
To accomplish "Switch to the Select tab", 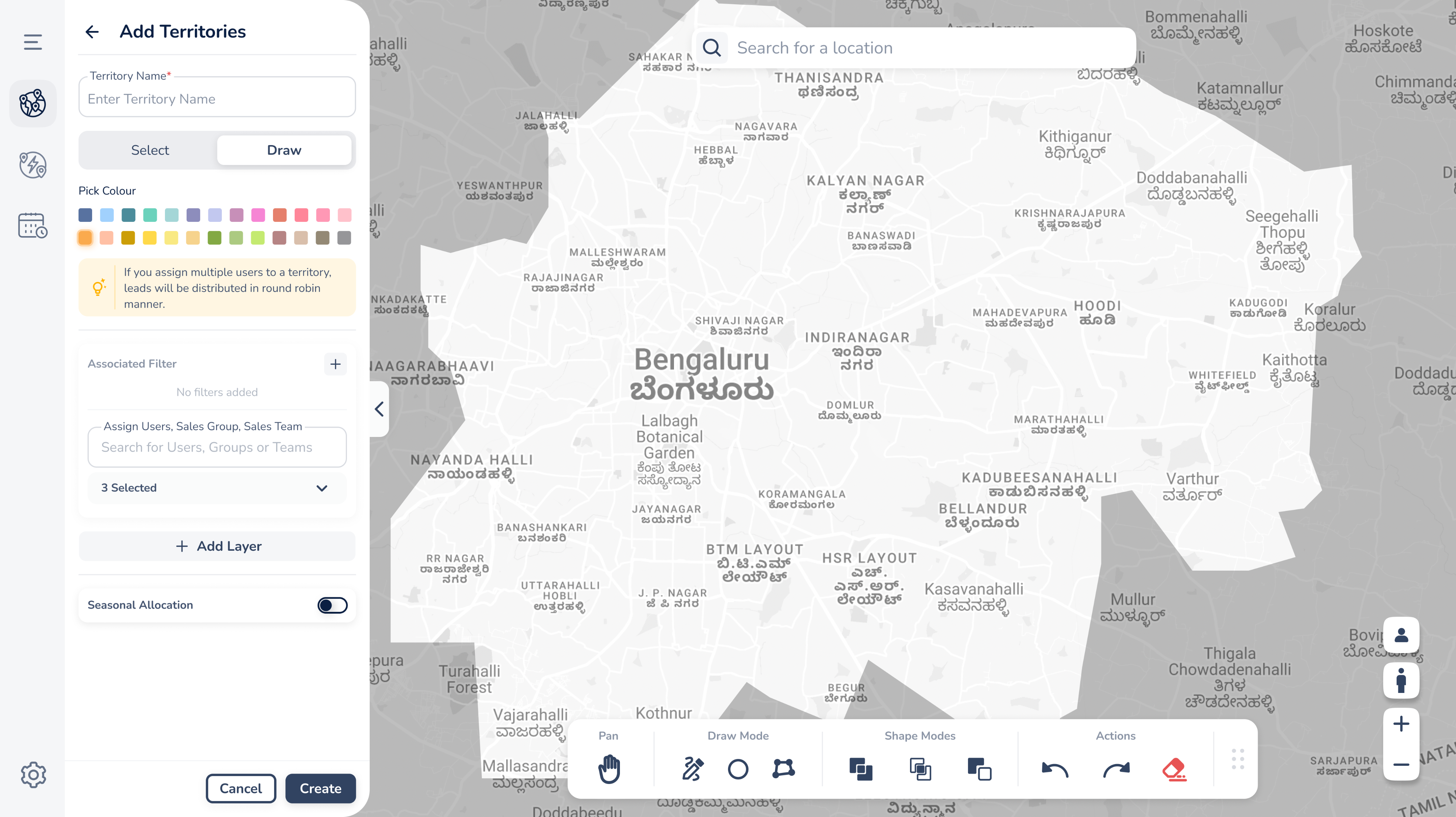I will pyautogui.click(x=150, y=150).
